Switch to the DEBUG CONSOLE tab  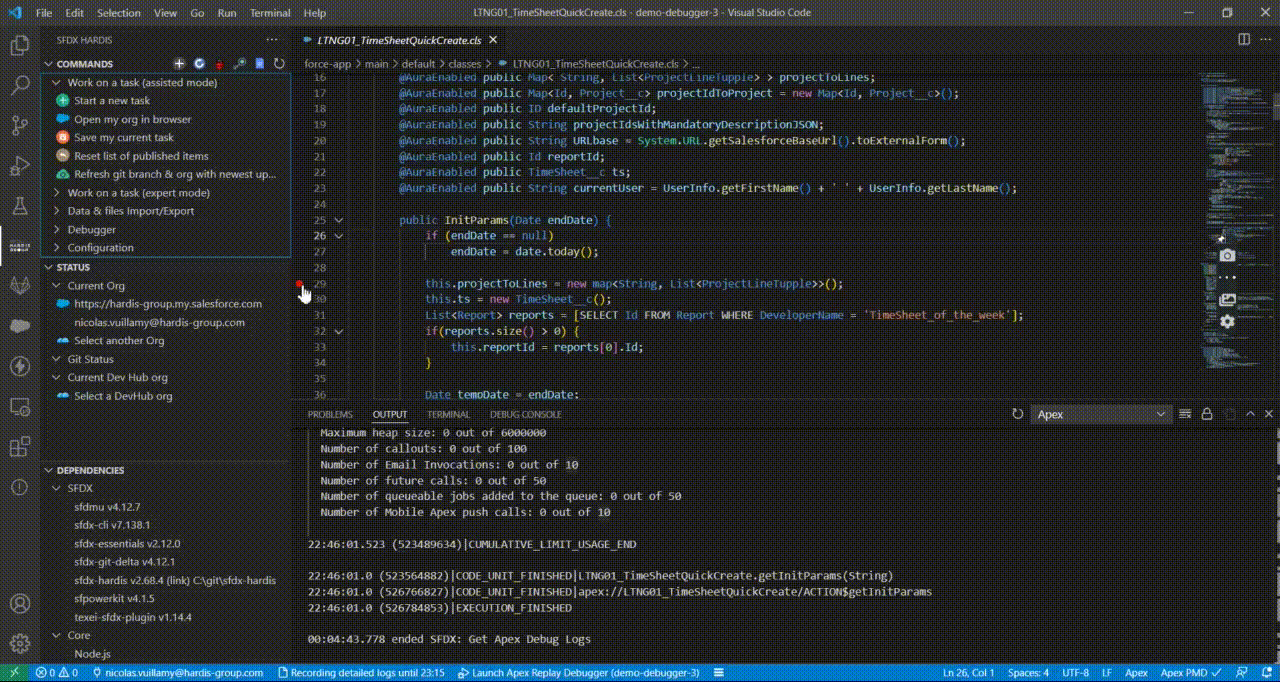click(x=526, y=414)
